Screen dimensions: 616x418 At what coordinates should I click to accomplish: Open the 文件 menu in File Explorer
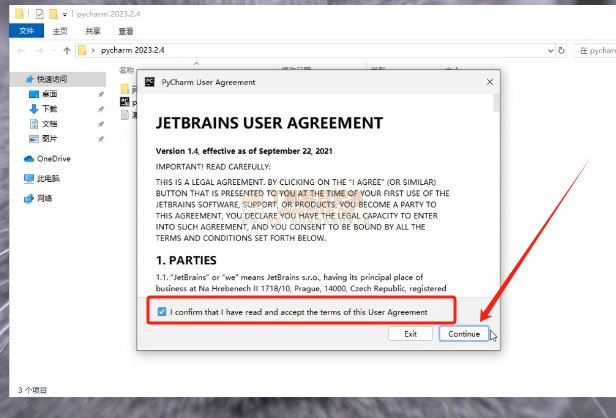coord(26,31)
